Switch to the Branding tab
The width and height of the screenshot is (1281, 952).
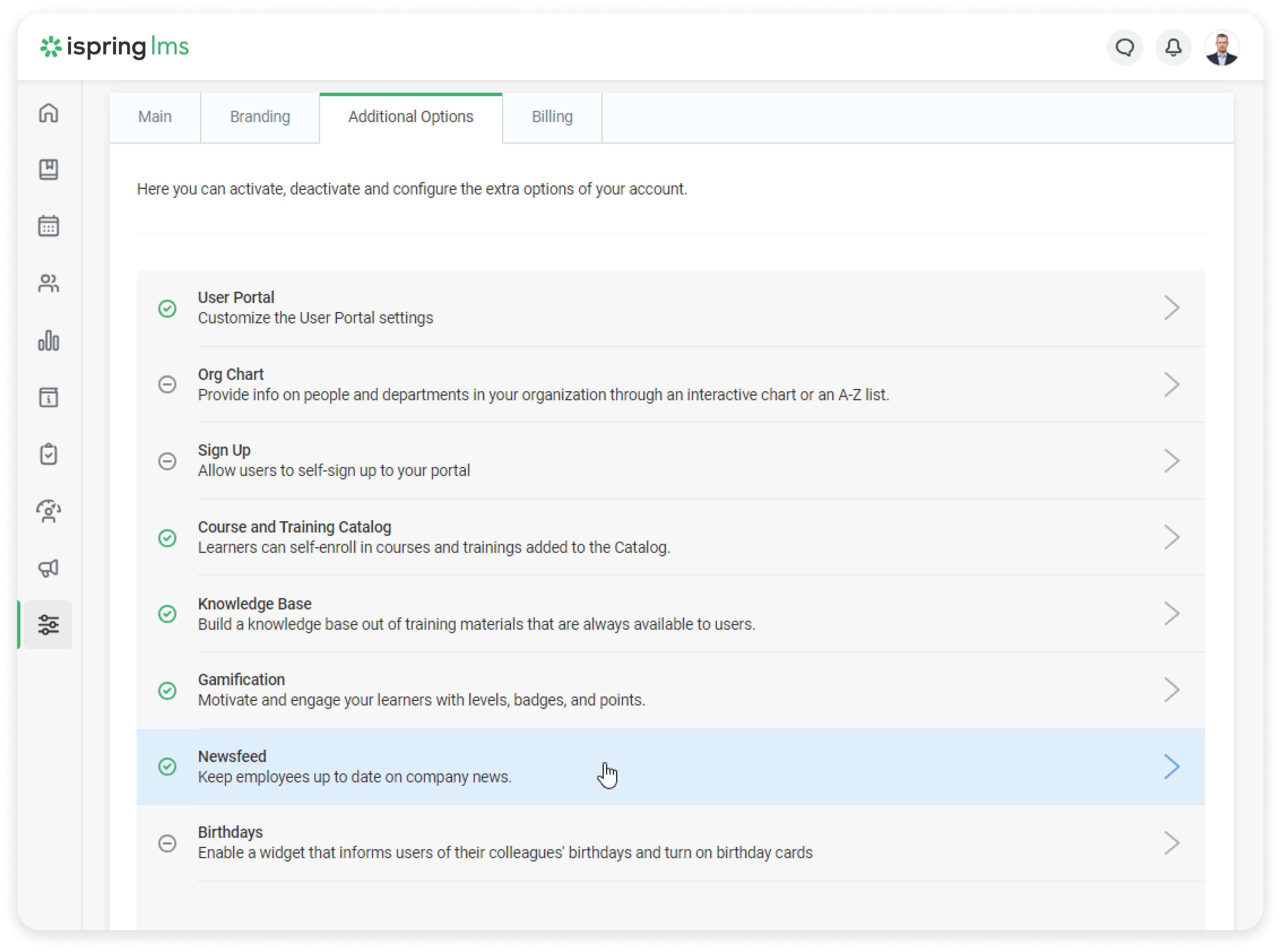coord(260,117)
